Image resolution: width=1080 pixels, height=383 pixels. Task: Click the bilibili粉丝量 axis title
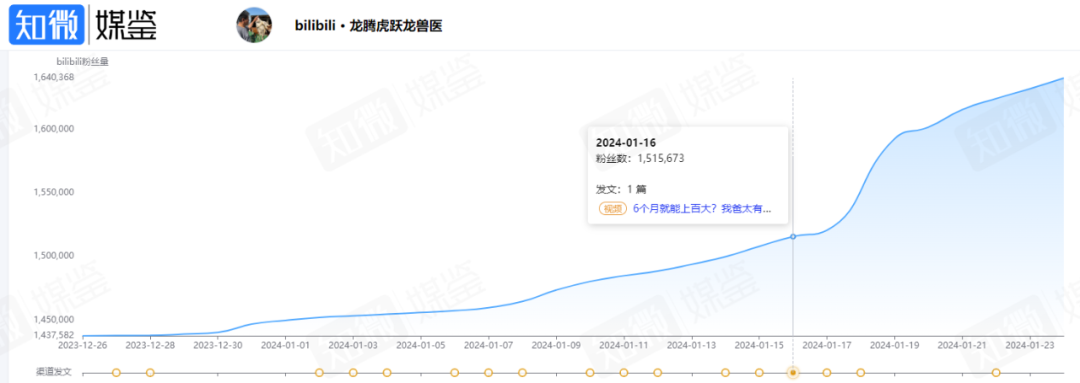82,61
